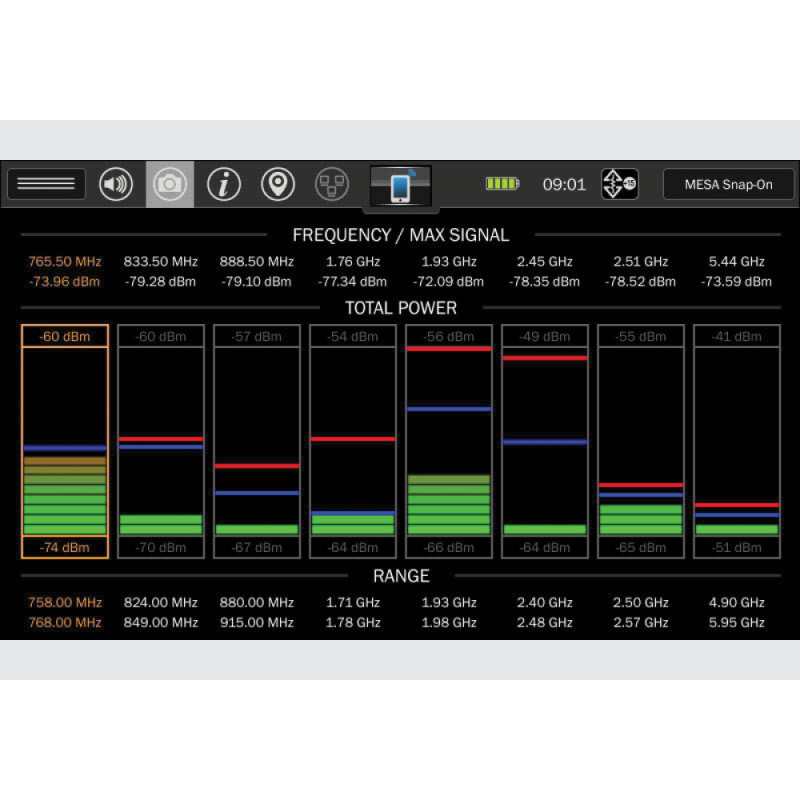Select the mobile phone mode tab
Image resolution: width=800 pixels, height=800 pixels.
(401, 186)
